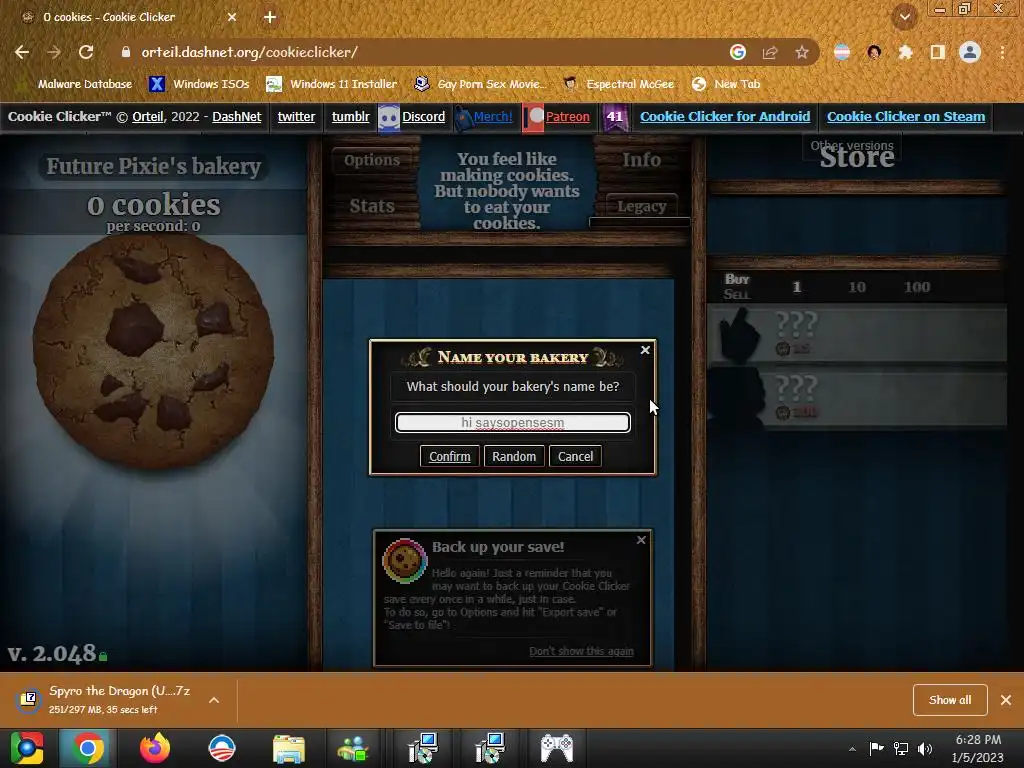This screenshot has width=1024, height=768.
Task: Select the Cookie Clicker browser tab
Action: (x=129, y=17)
